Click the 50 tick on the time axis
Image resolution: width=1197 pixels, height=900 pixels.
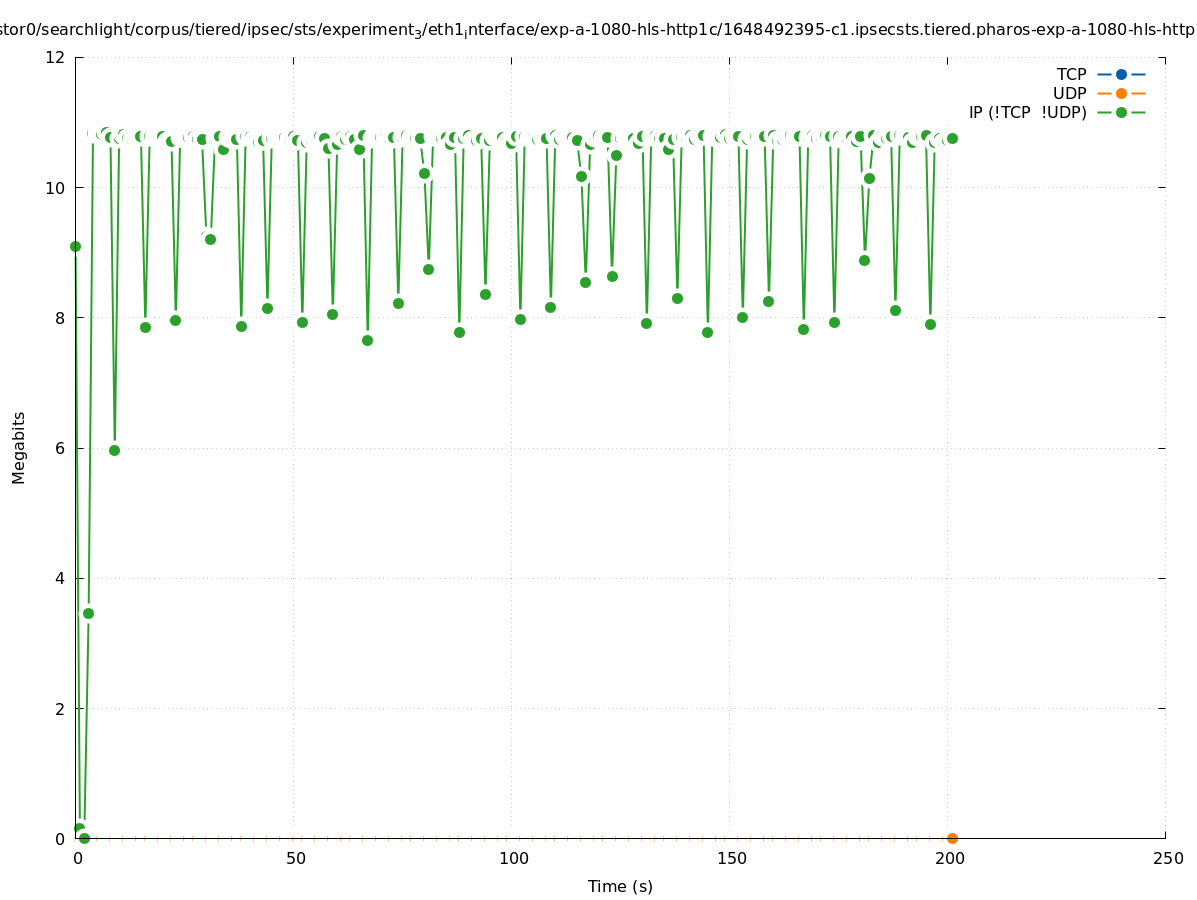click(295, 858)
